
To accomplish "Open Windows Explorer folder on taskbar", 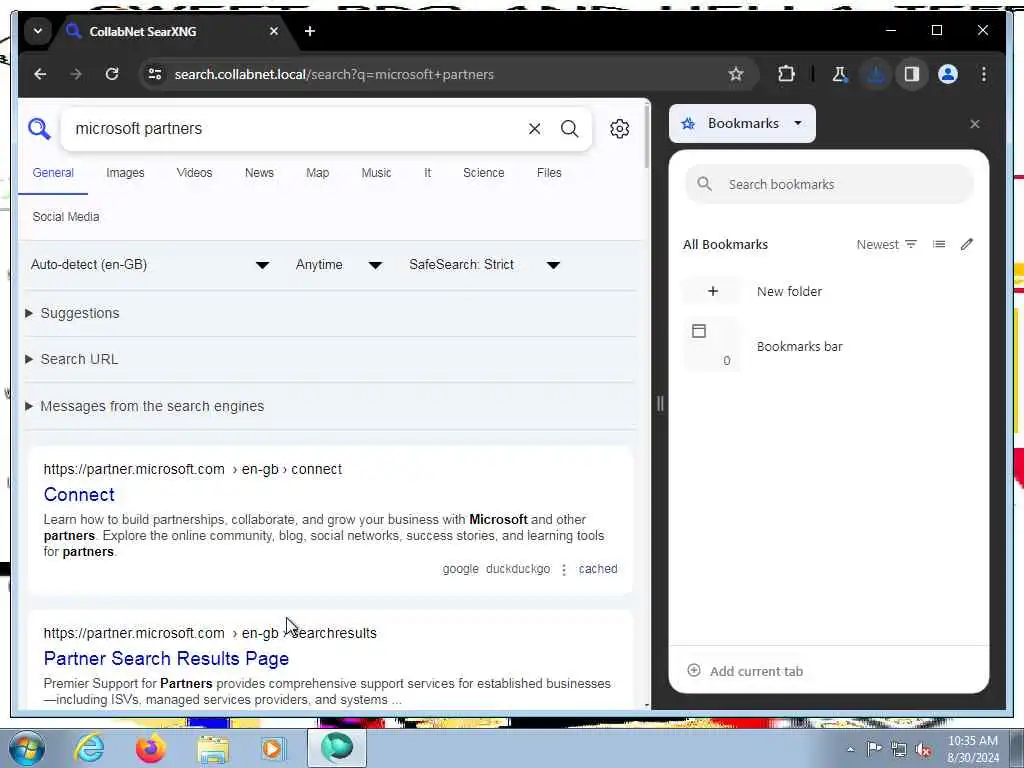I will [213, 748].
